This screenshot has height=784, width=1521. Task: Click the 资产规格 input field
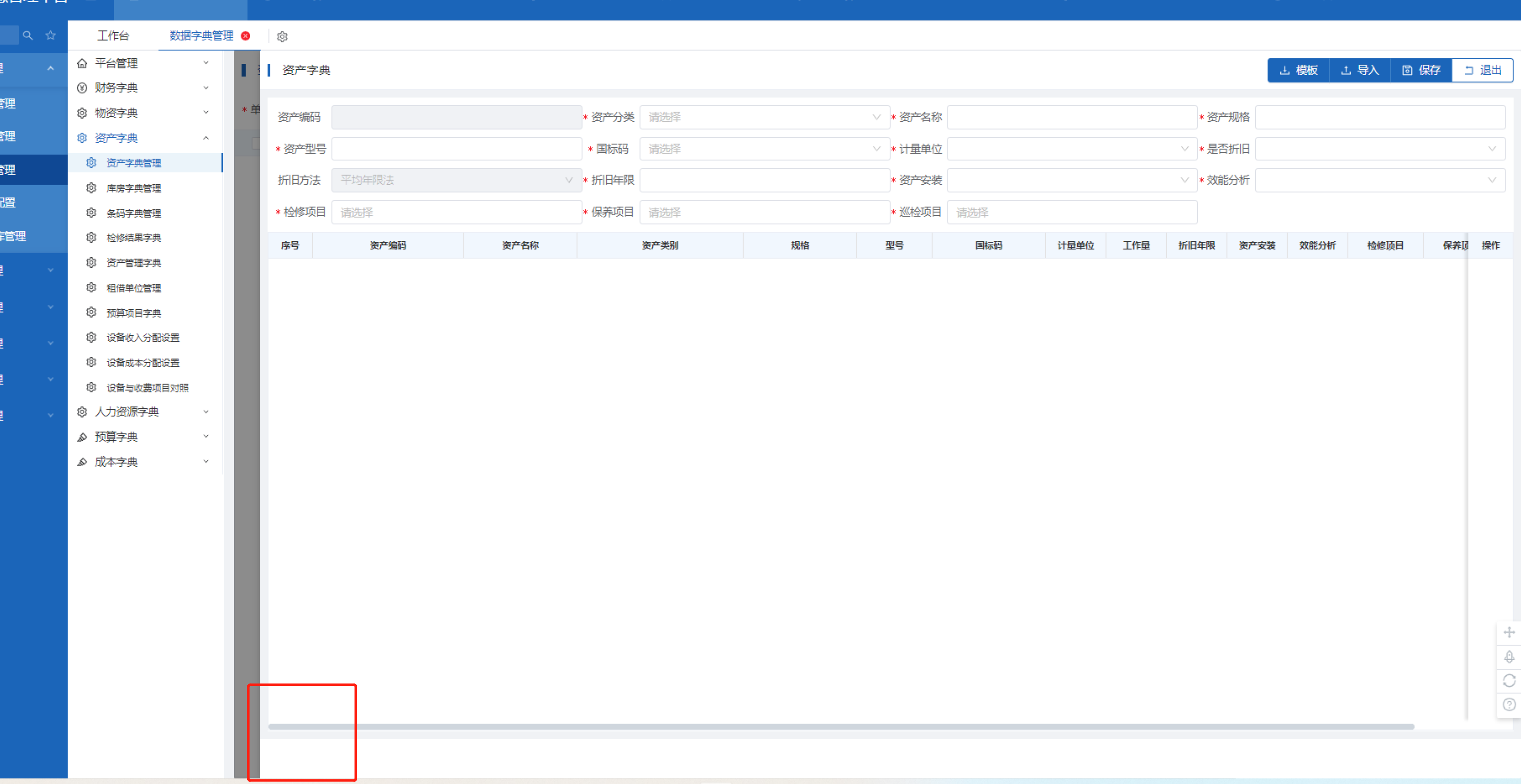[x=1380, y=117]
